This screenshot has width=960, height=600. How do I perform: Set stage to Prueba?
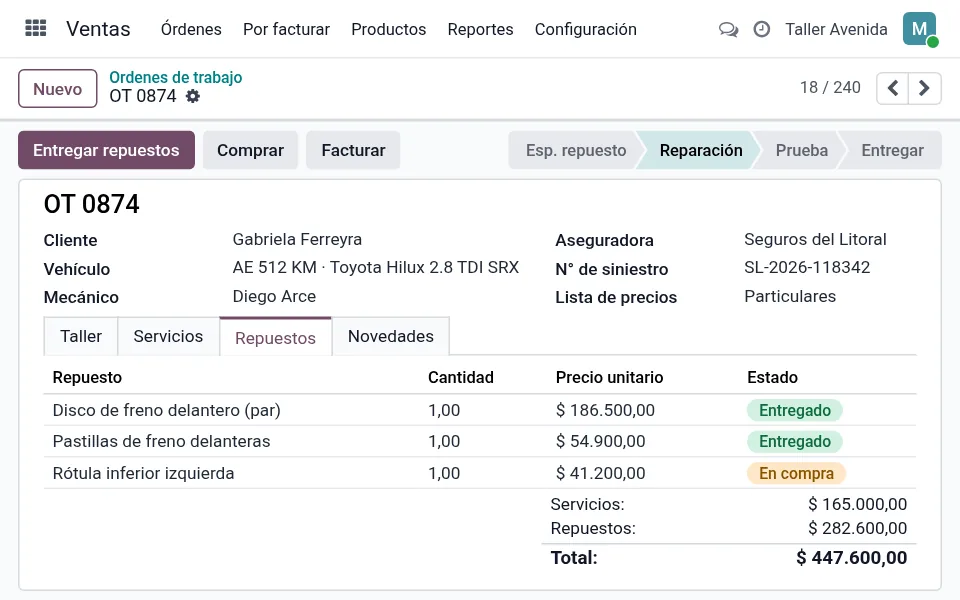[801, 150]
